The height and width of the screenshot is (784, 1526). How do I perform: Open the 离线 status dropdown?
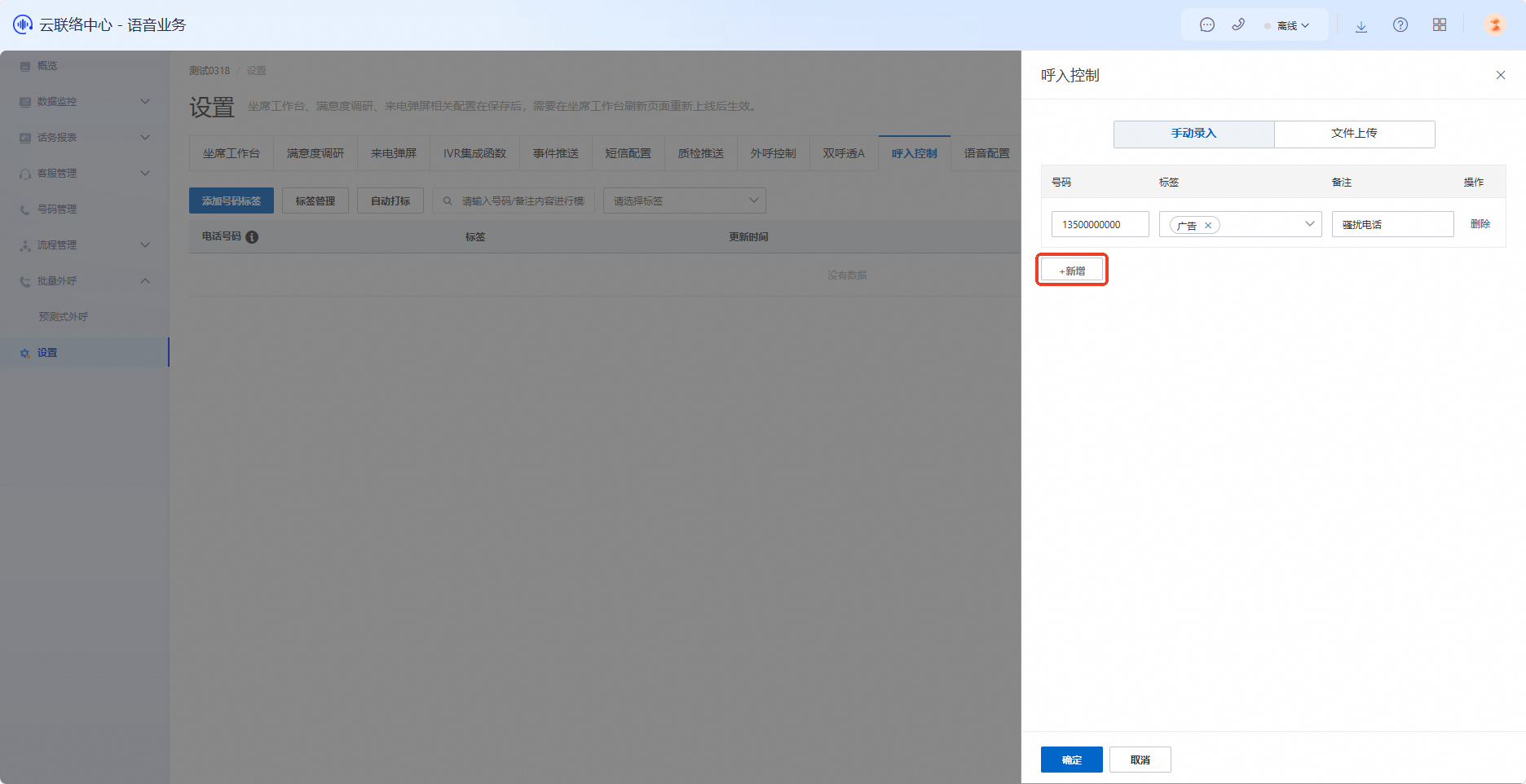point(1287,25)
